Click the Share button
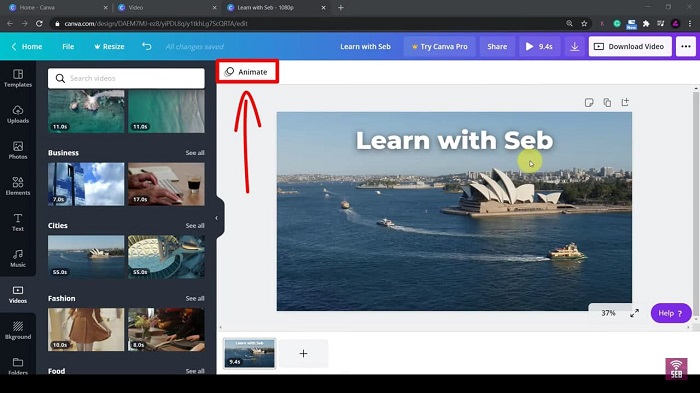This screenshot has width=700, height=393. [x=497, y=46]
